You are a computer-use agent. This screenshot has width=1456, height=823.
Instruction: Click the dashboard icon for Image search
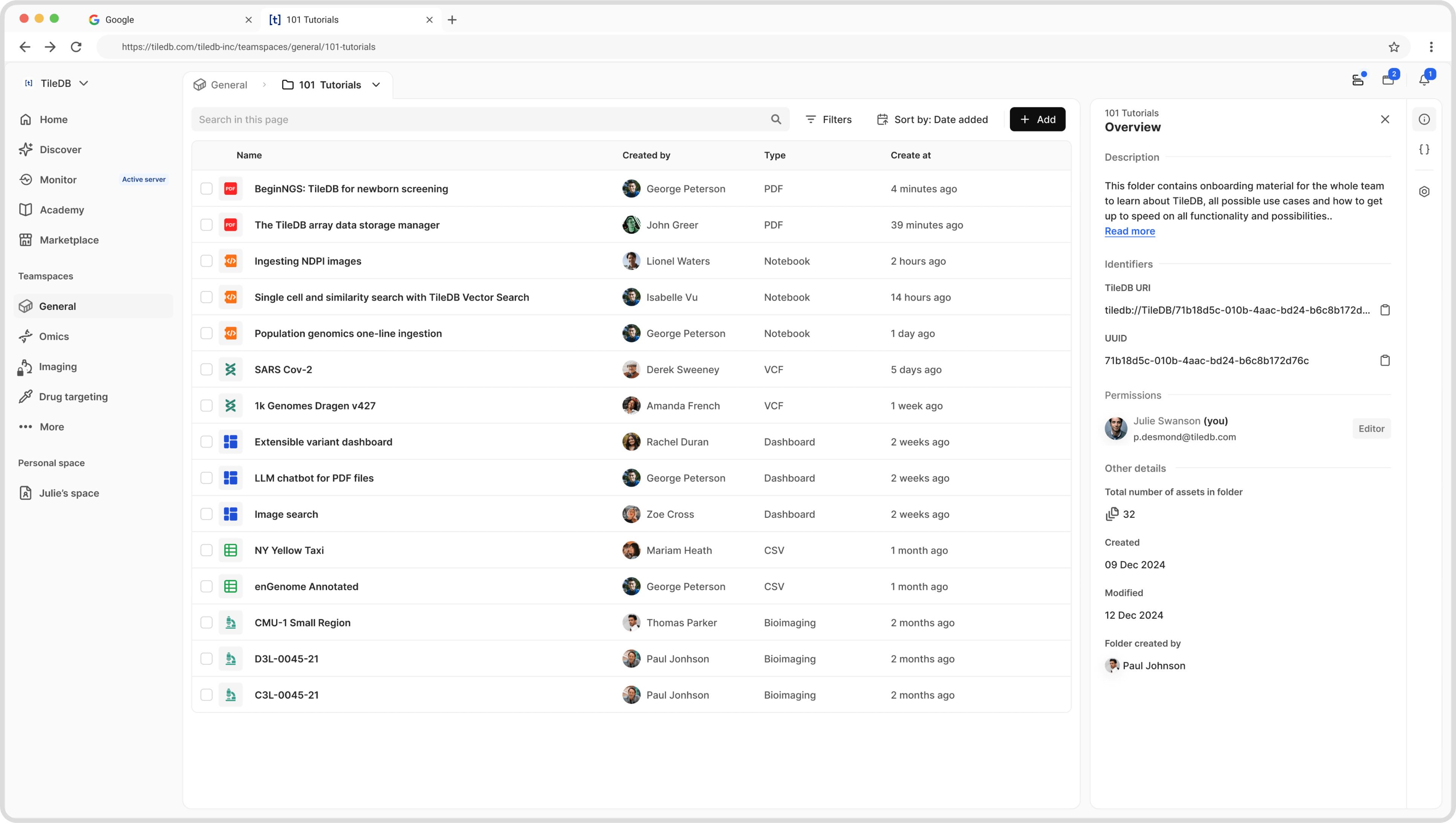click(x=230, y=515)
